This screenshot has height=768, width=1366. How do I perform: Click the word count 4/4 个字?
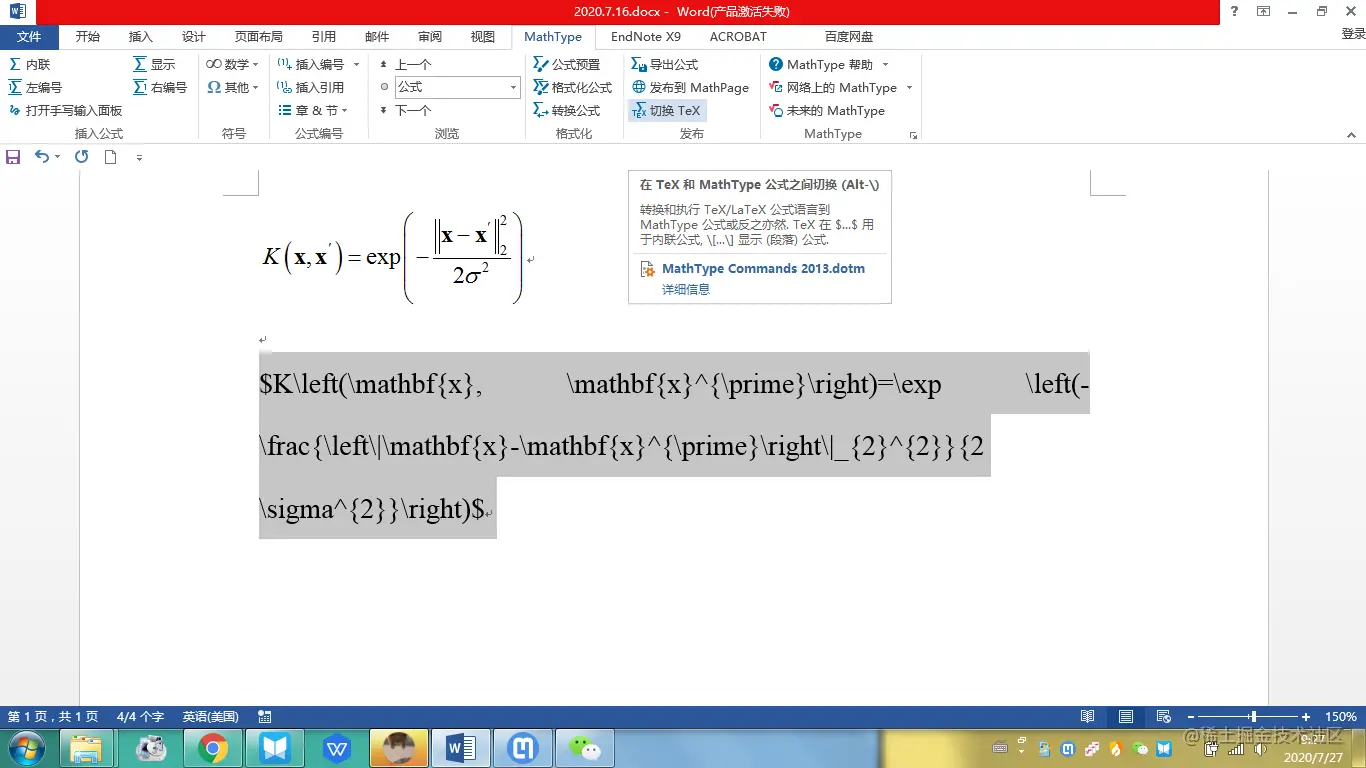pos(140,717)
